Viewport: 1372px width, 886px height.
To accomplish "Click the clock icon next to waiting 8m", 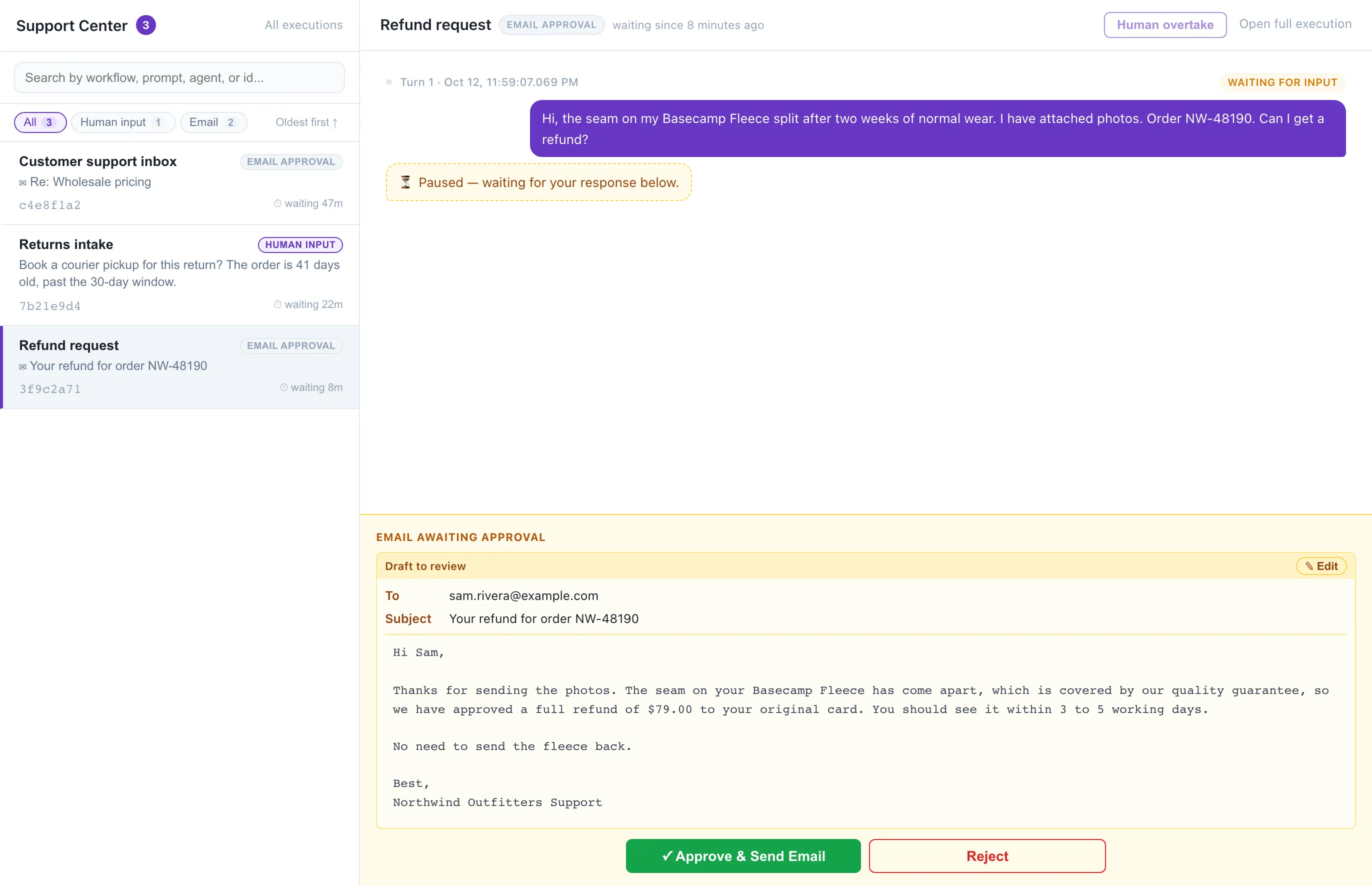I will tap(283, 388).
